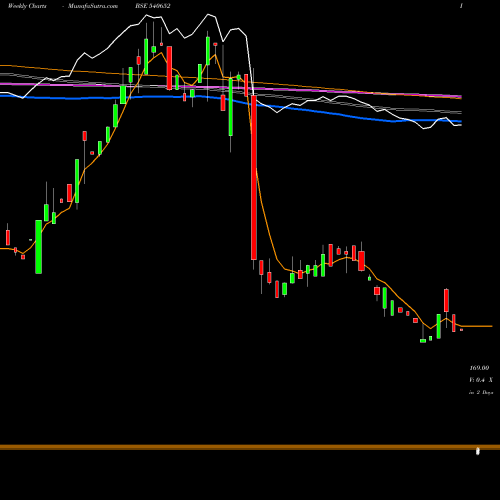Click the '169.09' price value
The image size is (500, 500).
(x=479, y=368)
